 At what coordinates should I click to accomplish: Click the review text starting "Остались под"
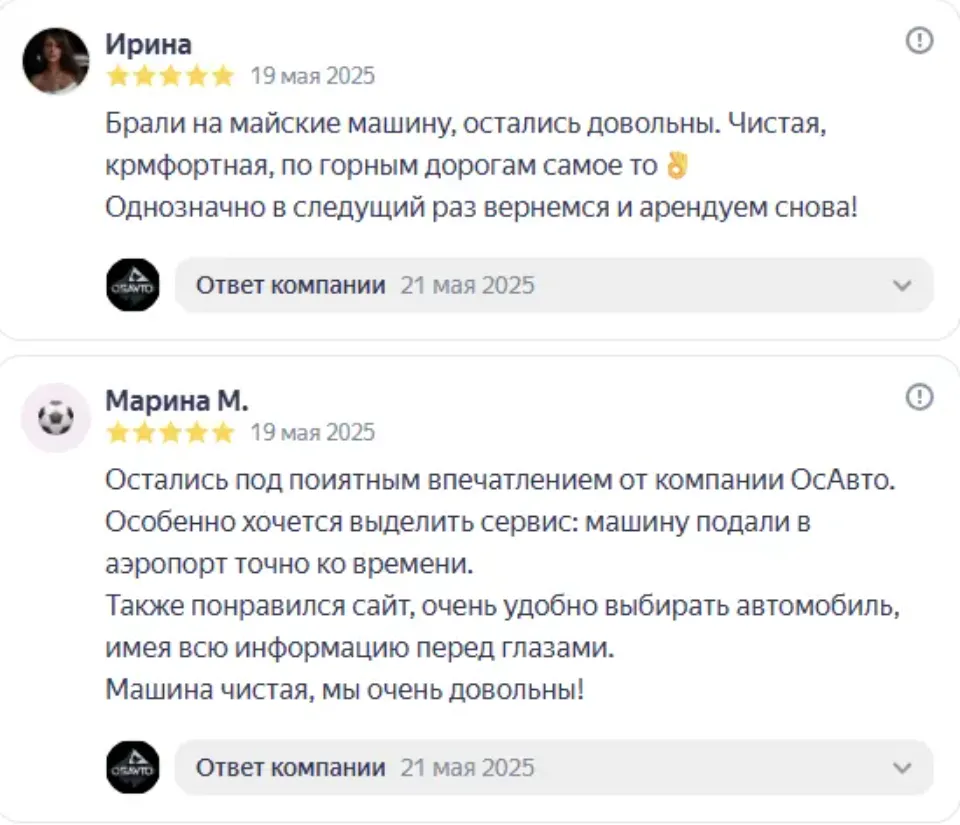[500, 480]
